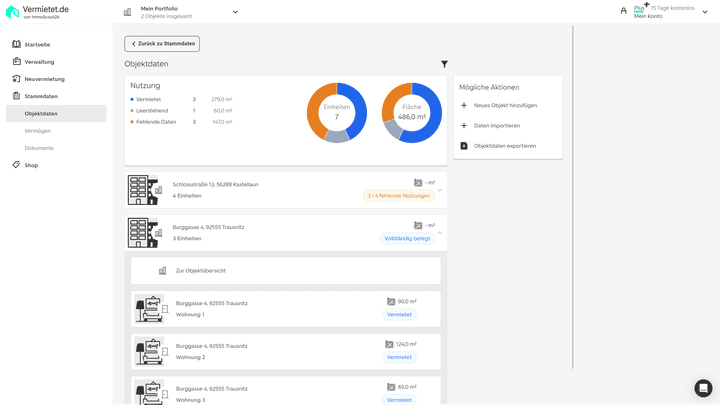Open Verwaltung in the sidebar

(39, 62)
